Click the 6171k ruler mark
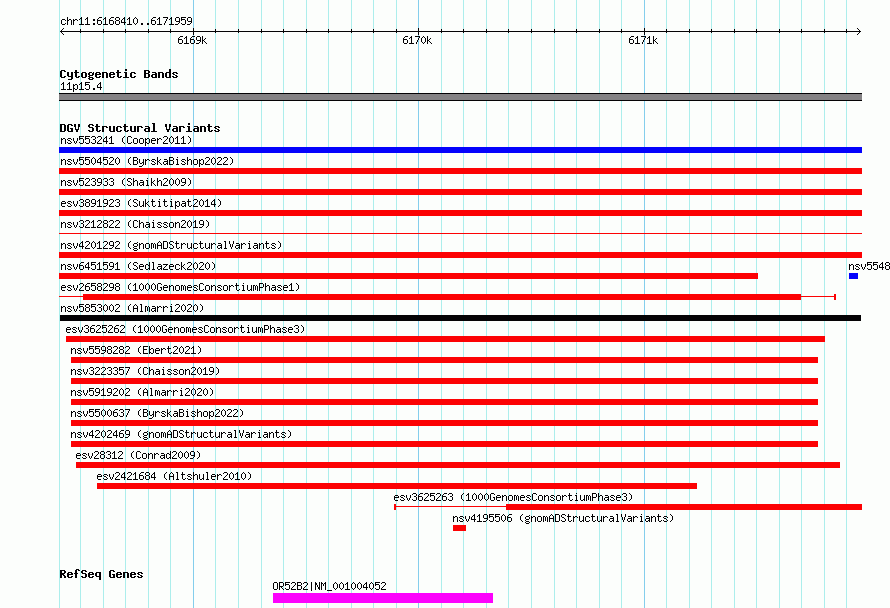The height and width of the screenshot is (608, 890). click(x=643, y=40)
